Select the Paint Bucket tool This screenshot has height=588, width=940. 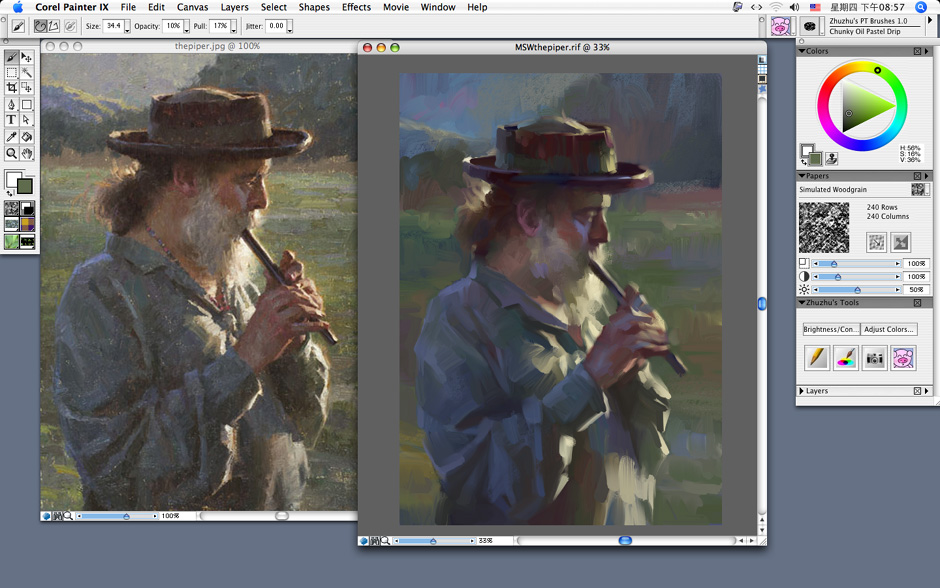(26, 137)
